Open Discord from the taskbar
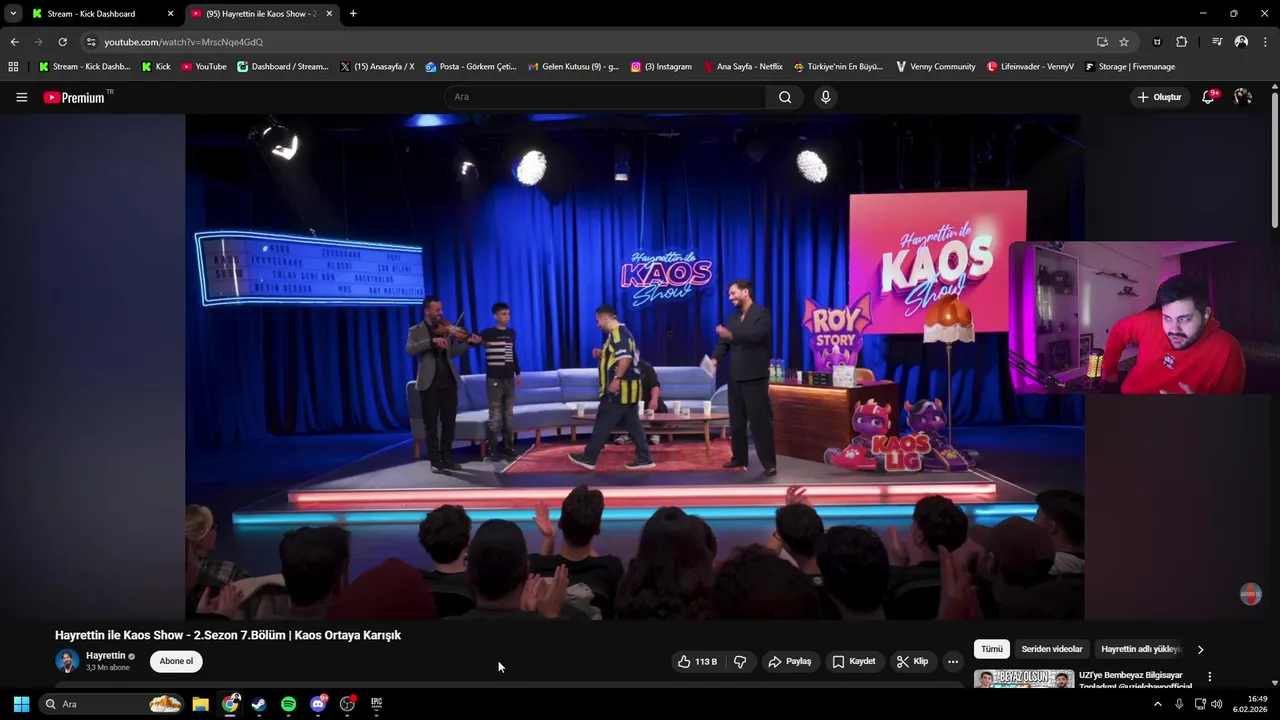Viewport: 1280px width, 720px height. (x=318, y=704)
